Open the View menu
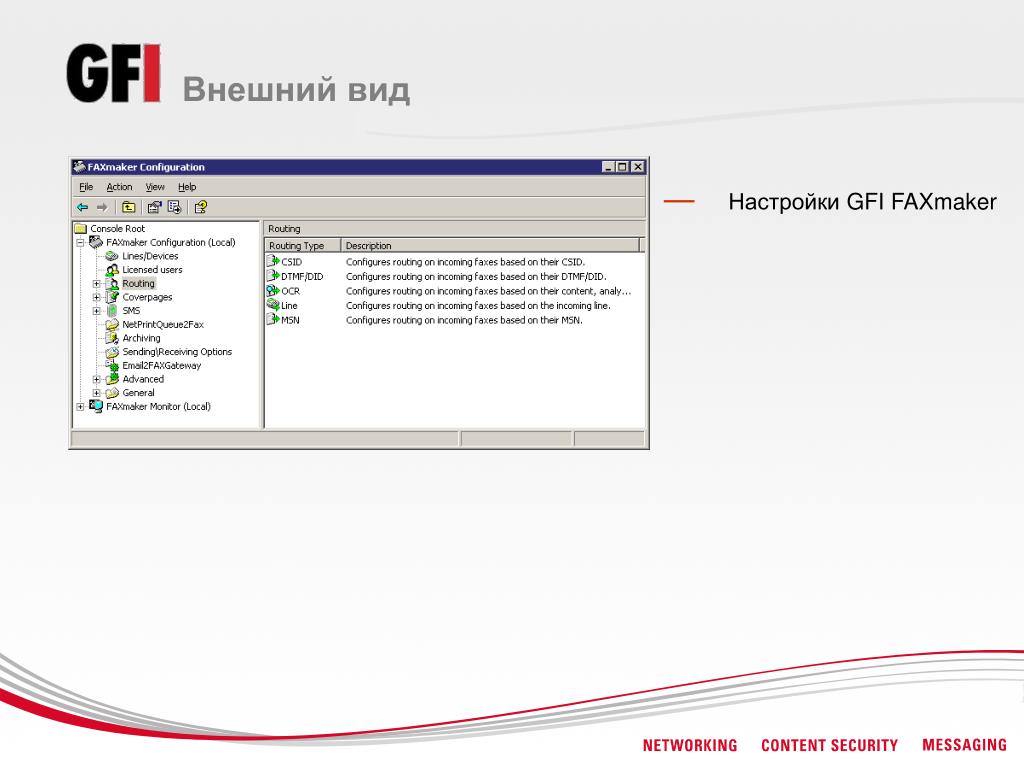 pos(155,187)
